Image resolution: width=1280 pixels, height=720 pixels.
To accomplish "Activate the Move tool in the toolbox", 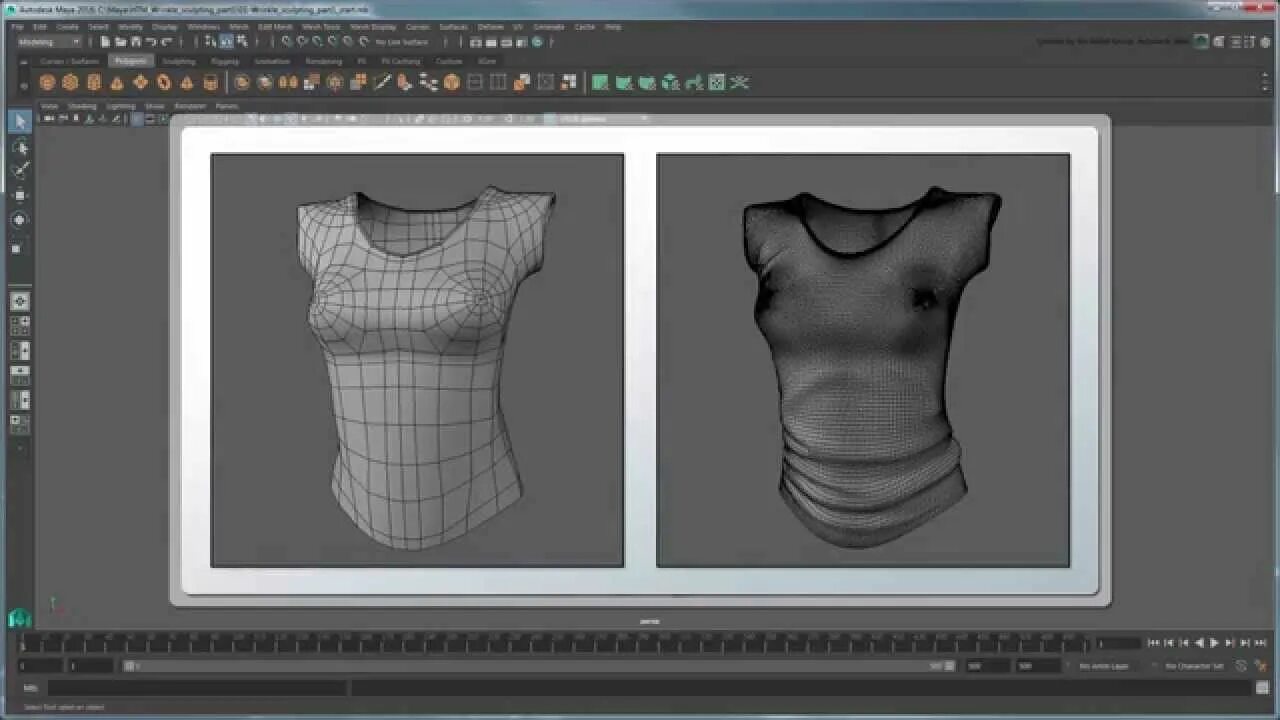I will [20, 195].
